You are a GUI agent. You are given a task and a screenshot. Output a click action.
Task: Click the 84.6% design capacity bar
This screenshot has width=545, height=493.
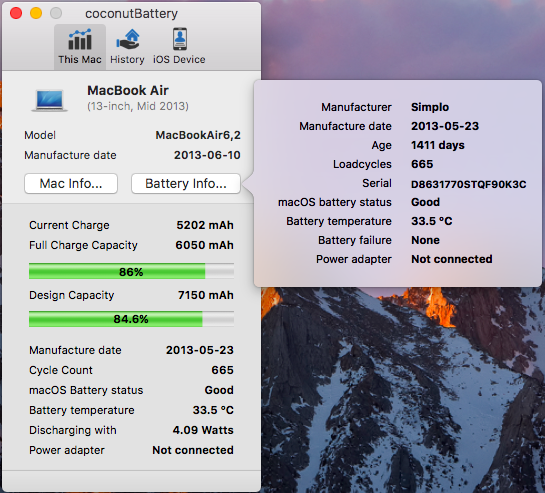[131, 319]
